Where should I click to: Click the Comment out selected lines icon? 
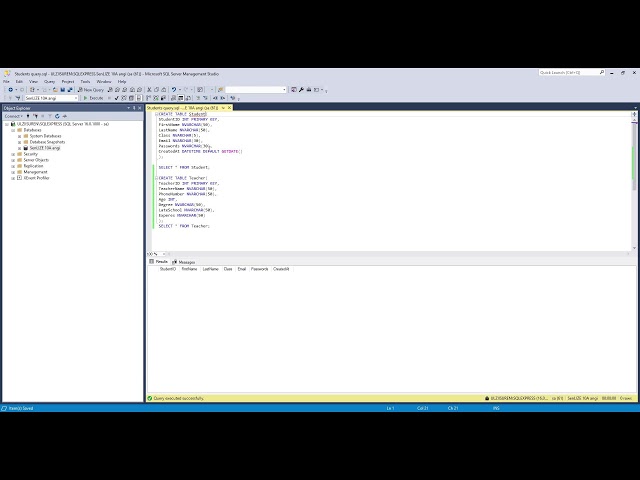[x=198, y=98]
